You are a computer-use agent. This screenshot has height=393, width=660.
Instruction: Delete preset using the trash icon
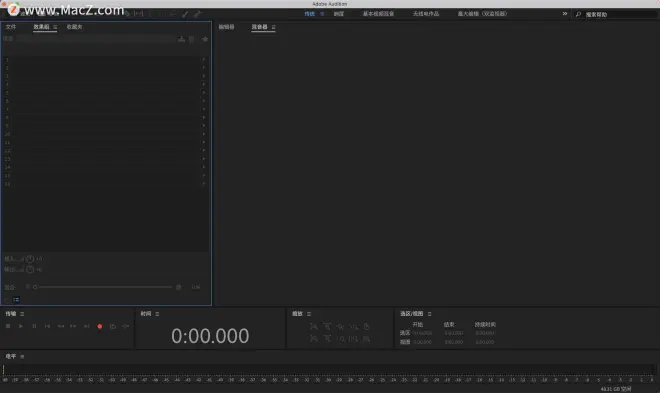[x=192, y=39]
